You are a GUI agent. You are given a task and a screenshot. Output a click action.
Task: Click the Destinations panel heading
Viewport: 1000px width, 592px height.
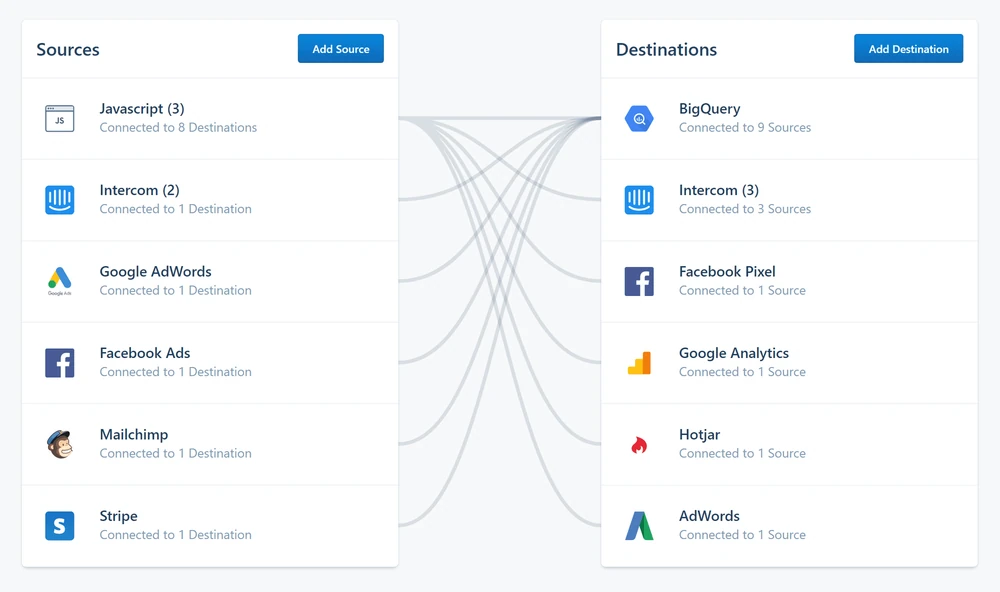666,49
